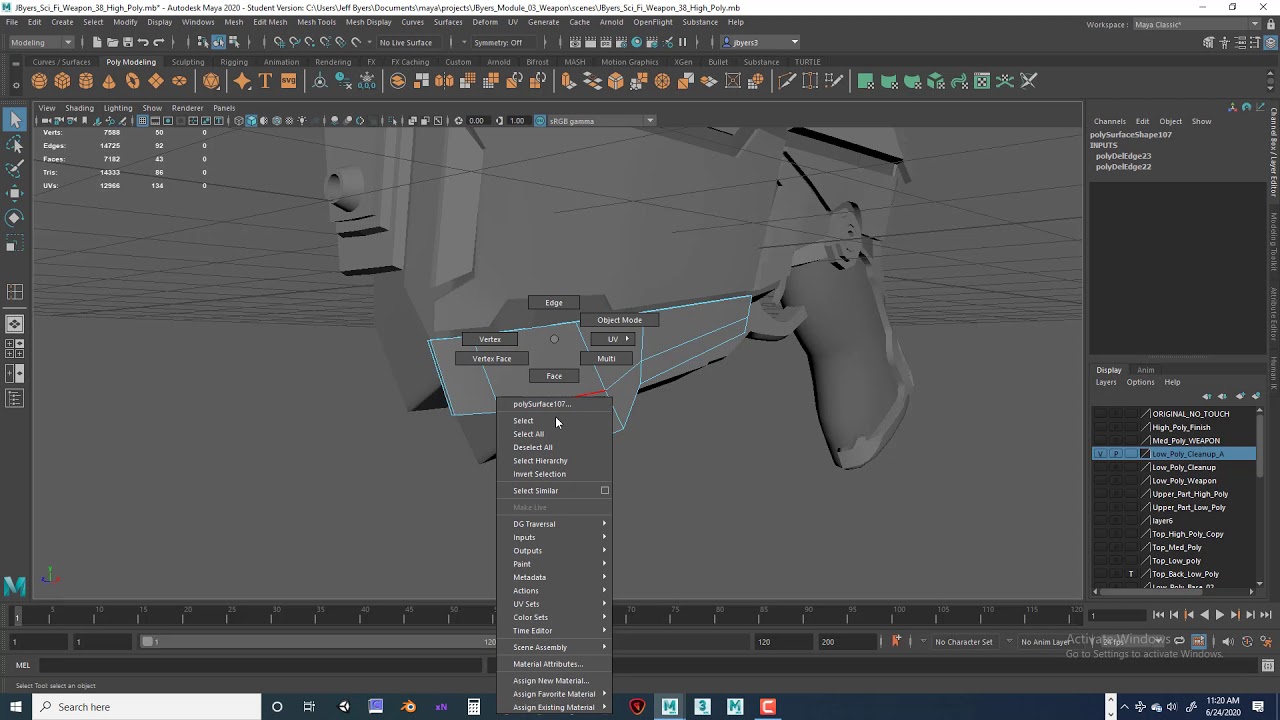This screenshot has height=720, width=1280.
Task: Click the time range slider bar
Action: pos(320,641)
